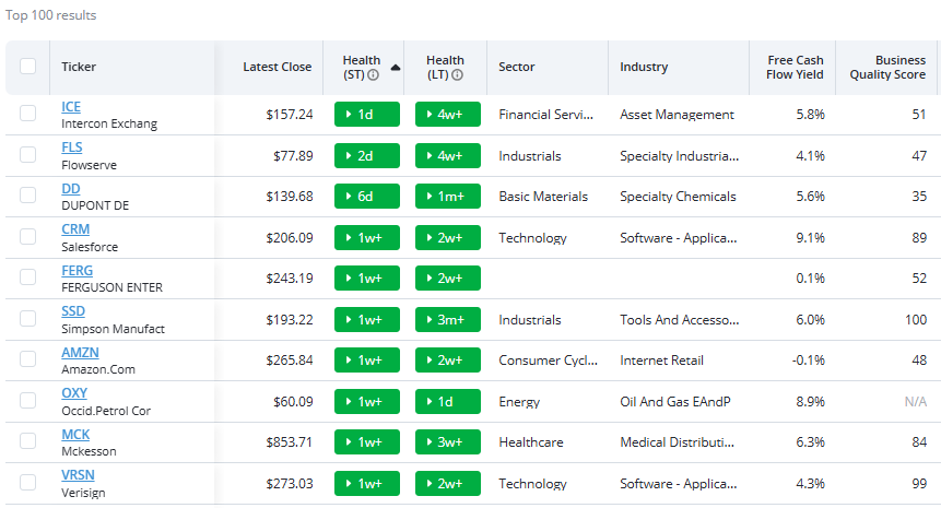Click Simpson Manufact company name
The width and height of the screenshot is (941, 508).
pyautogui.click(x=113, y=329)
